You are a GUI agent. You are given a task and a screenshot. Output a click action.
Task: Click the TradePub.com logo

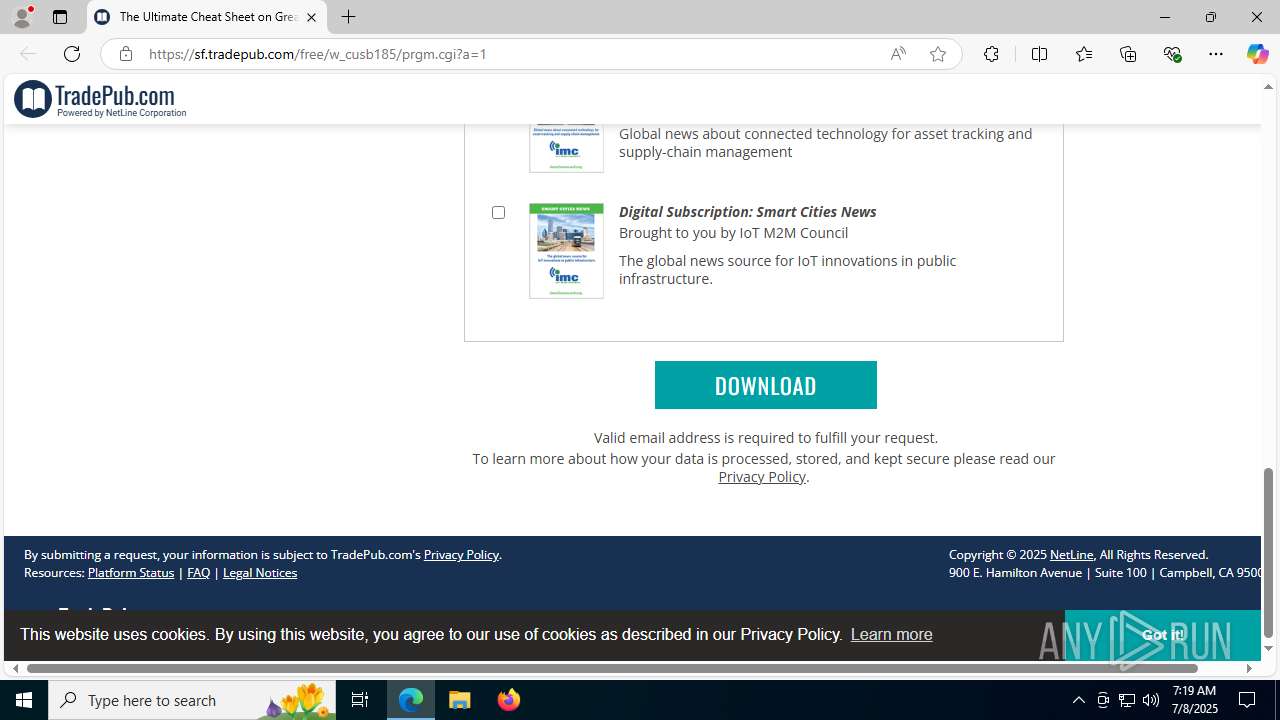pos(100,99)
